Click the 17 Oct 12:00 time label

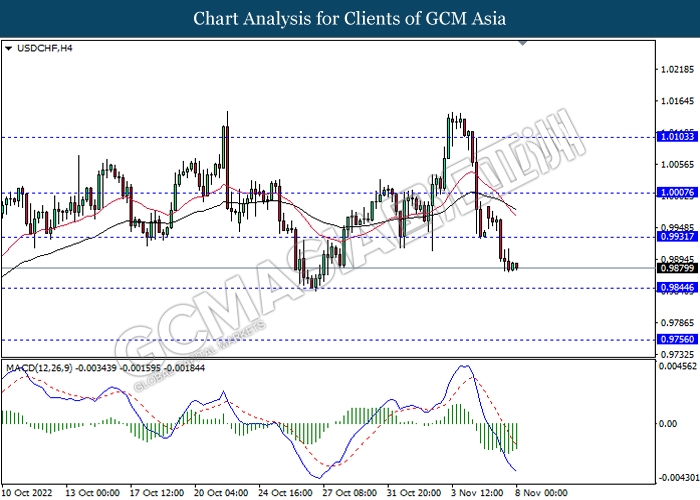click(157, 493)
